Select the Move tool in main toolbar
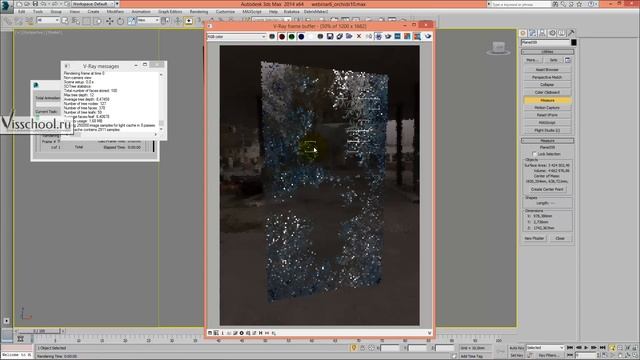640x360 pixels. (x=109, y=20)
